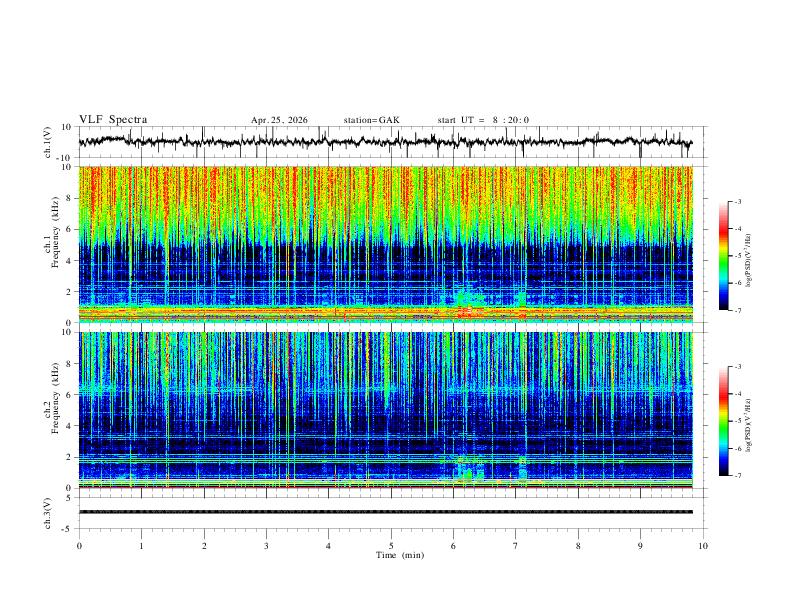The image size is (792, 612).
Task: Click the ch.2 emission burst near minute 6
Action: point(469,468)
